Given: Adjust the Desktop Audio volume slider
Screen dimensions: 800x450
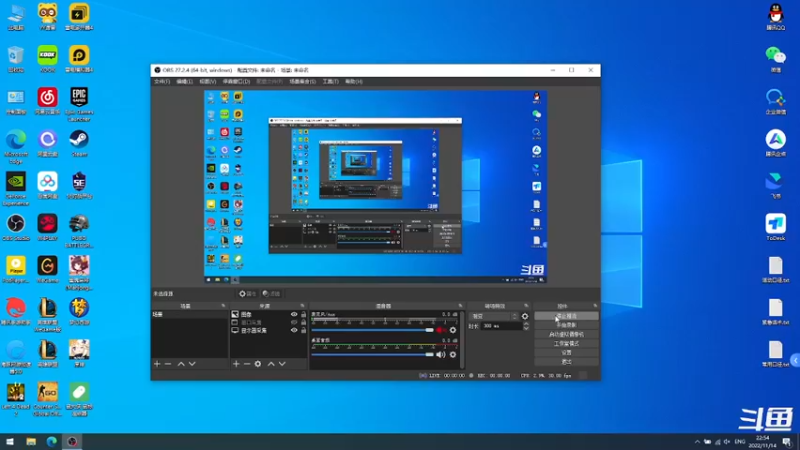Looking at the screenshot, I should click(372, 355).
